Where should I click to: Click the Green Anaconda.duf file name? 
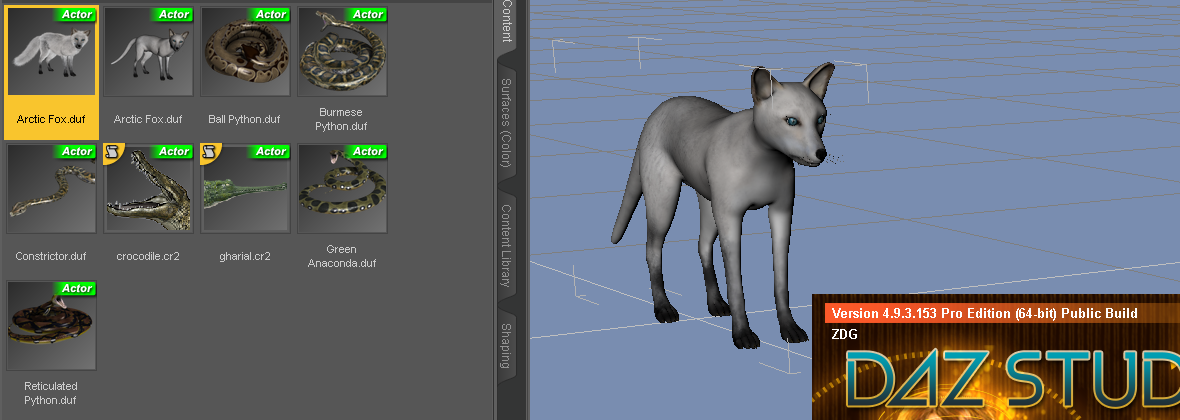point(342,256)
